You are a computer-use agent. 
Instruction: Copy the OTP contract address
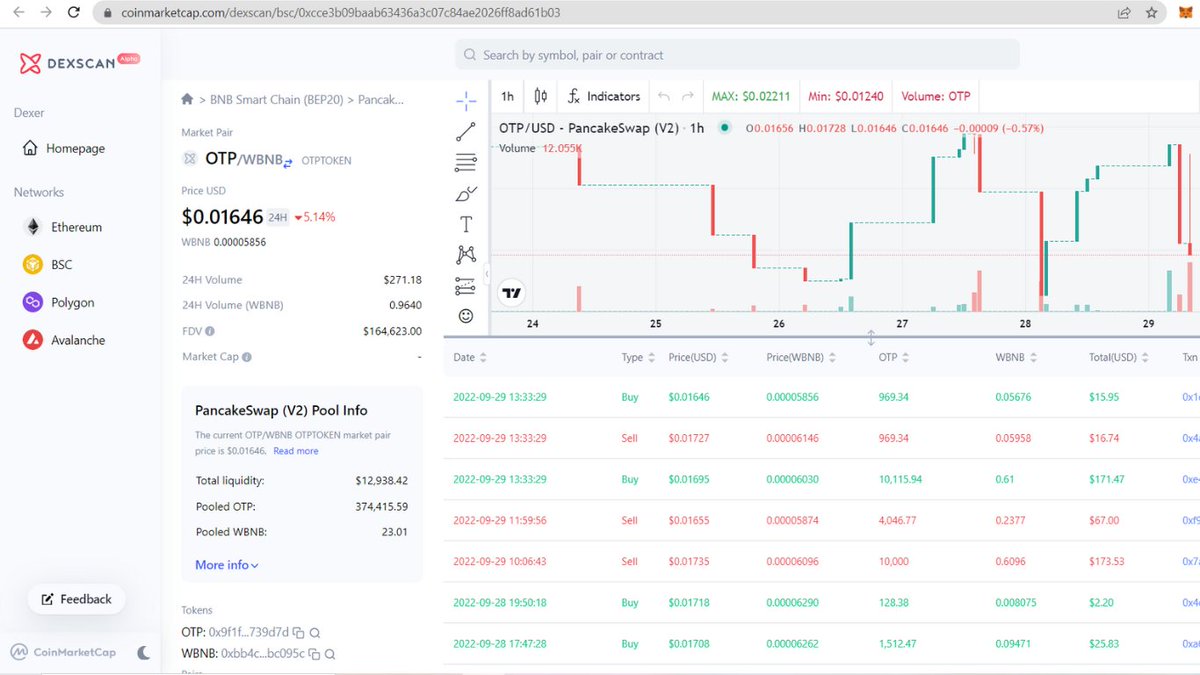298,633
